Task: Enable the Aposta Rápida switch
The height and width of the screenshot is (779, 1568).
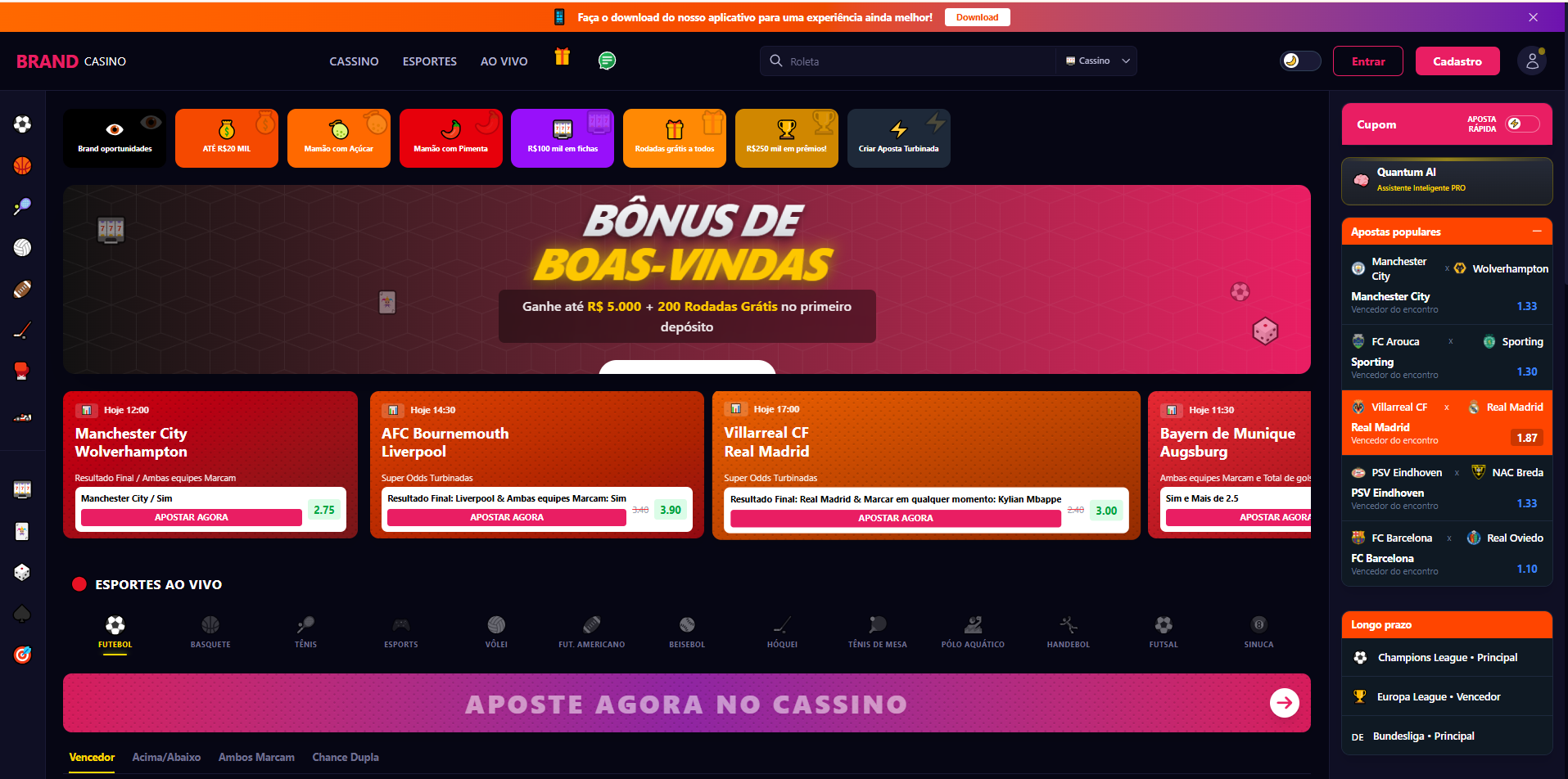Action: pyautogui.click(x=1523, y=124)
